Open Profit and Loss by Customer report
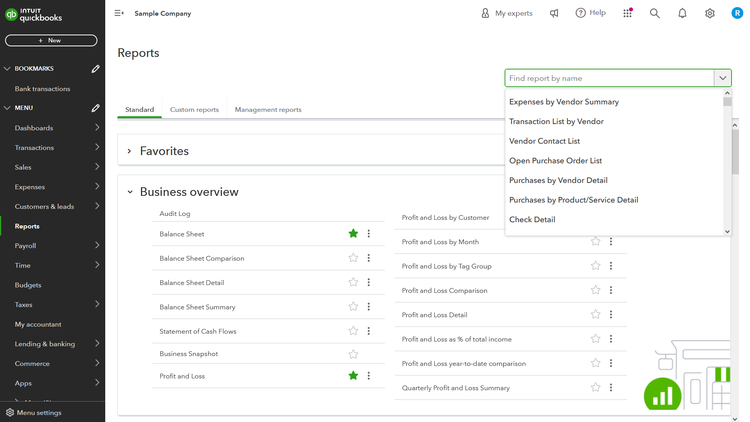 (445, 218)
